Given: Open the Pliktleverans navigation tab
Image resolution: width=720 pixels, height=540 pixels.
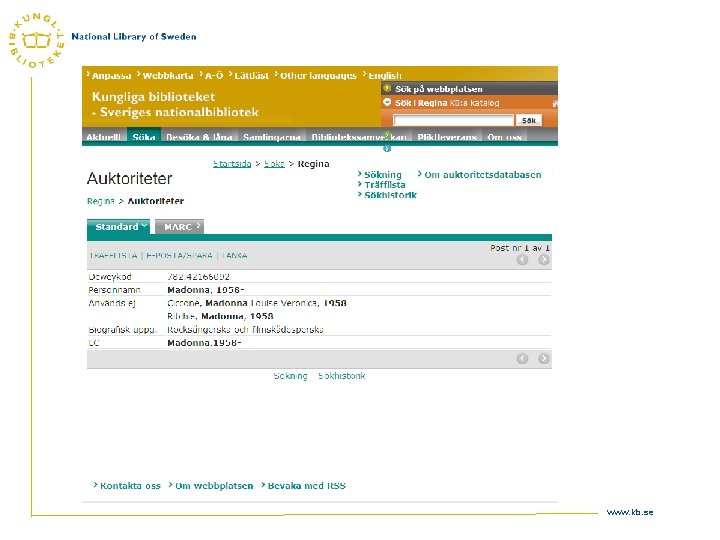Looking at the screenshot, I should coord(447,137).
